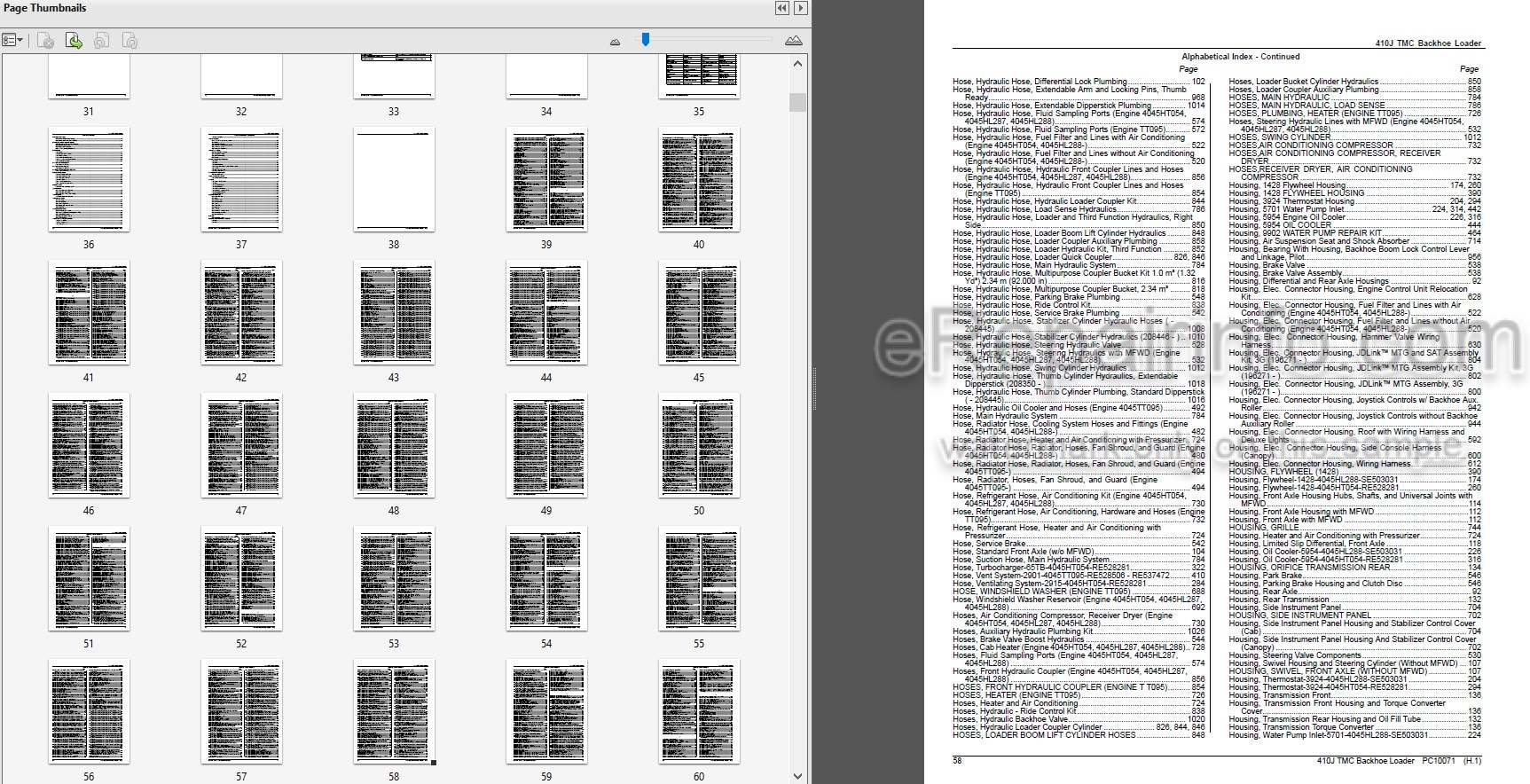The image size is (1530, 784).
Task: Select page 56 thumbnail
Action: tap(89, 712)
